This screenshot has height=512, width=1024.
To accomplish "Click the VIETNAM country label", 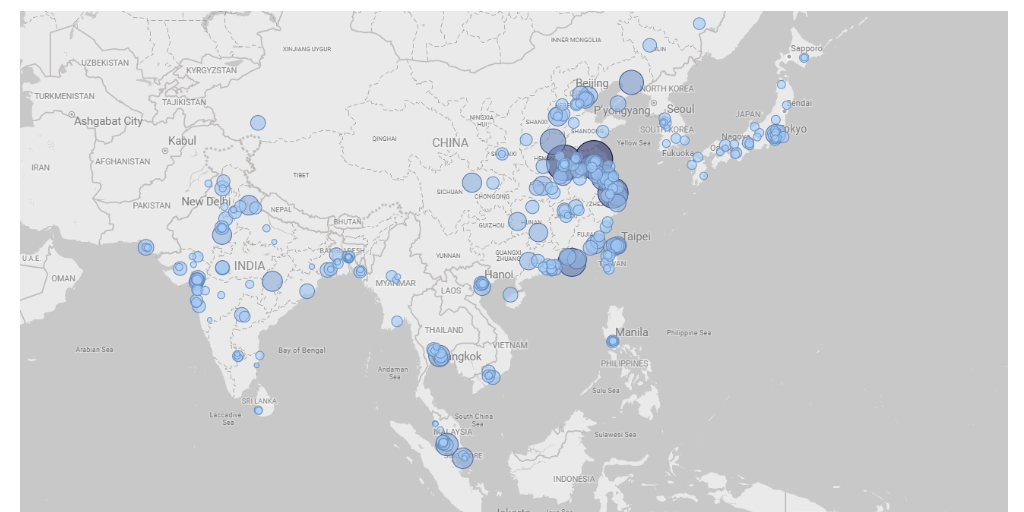I will point(510,345).
